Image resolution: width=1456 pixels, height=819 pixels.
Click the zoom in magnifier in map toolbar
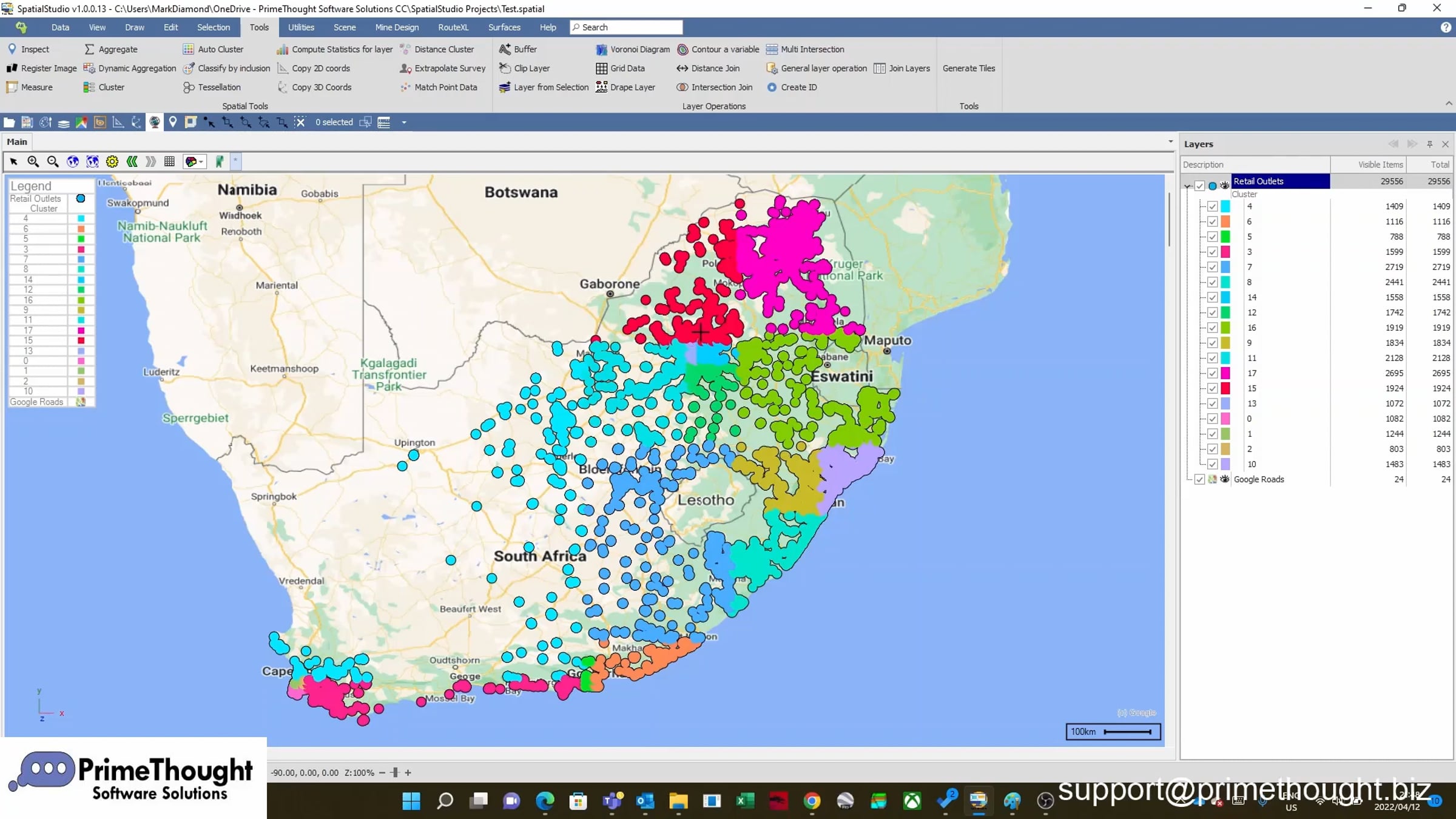pos(33,161)
